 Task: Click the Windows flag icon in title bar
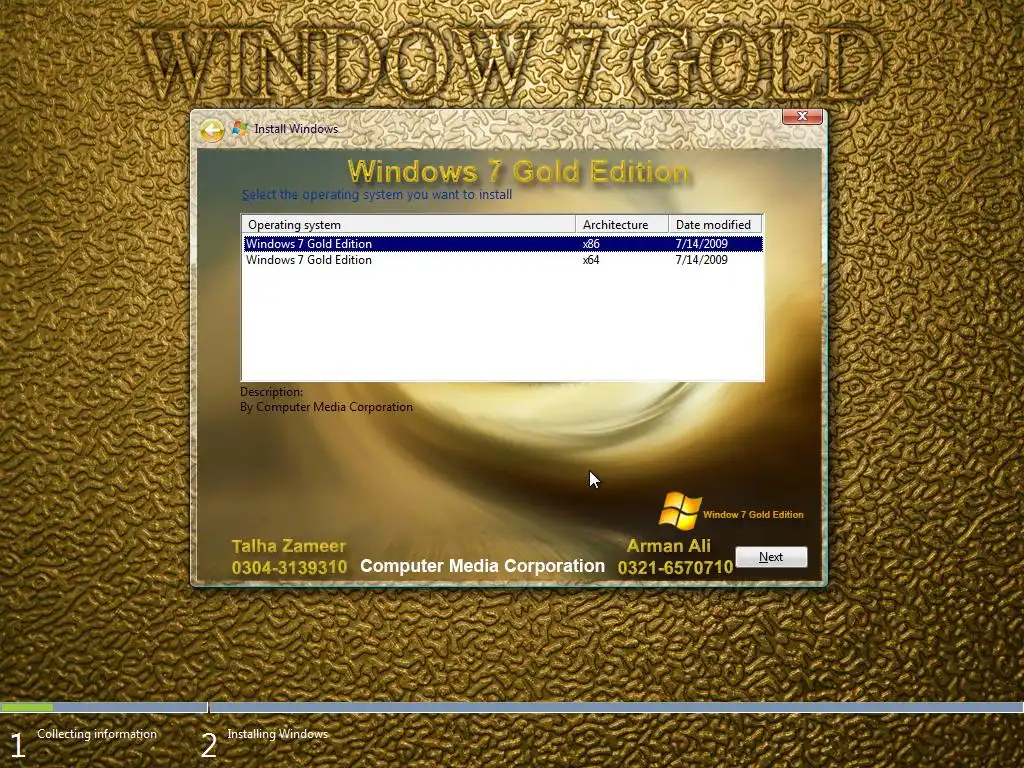pyautogui.click(x=240, y=129)
